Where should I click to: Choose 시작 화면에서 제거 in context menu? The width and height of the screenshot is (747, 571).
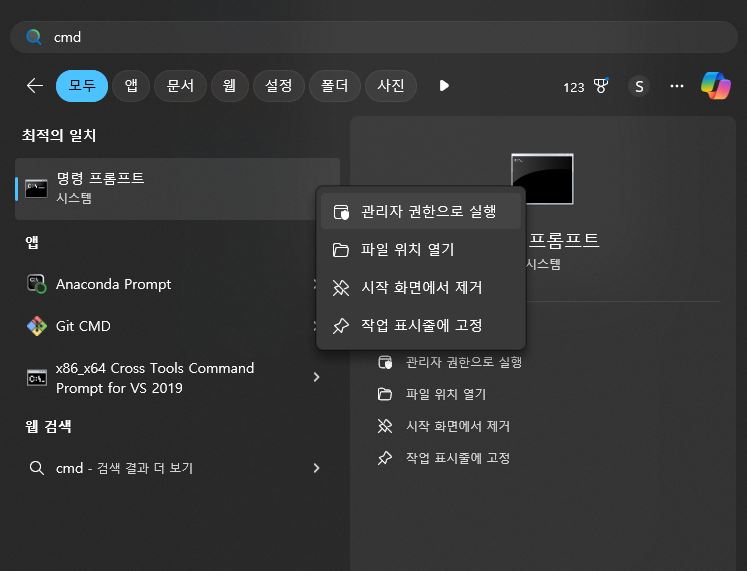pyautogui.click(x=421, y=287)
